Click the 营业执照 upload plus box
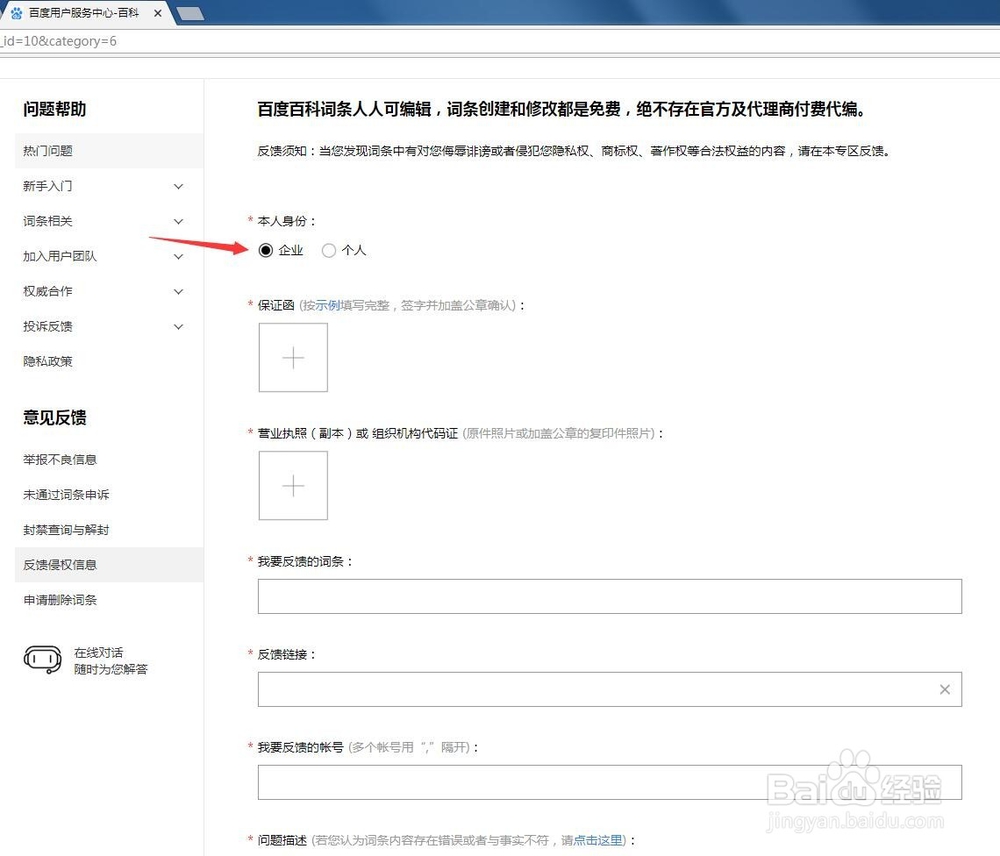Image resolution: width=1000 pixels, height=856 pixels. [293, 485]
